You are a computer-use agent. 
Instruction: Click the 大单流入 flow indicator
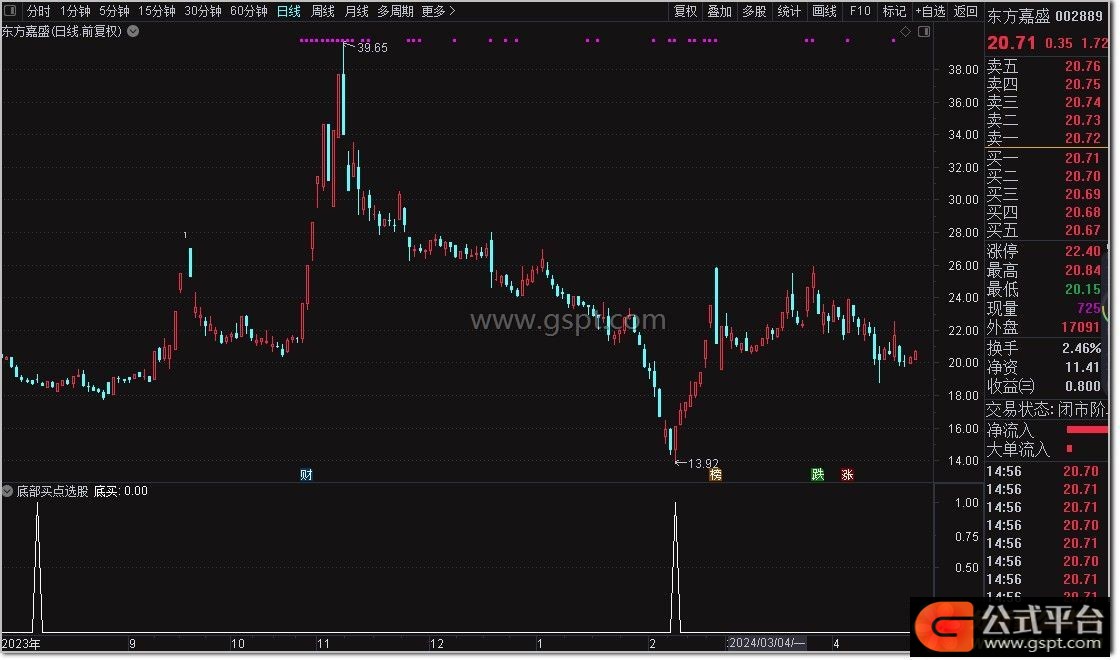click(x=1069, y=449)
